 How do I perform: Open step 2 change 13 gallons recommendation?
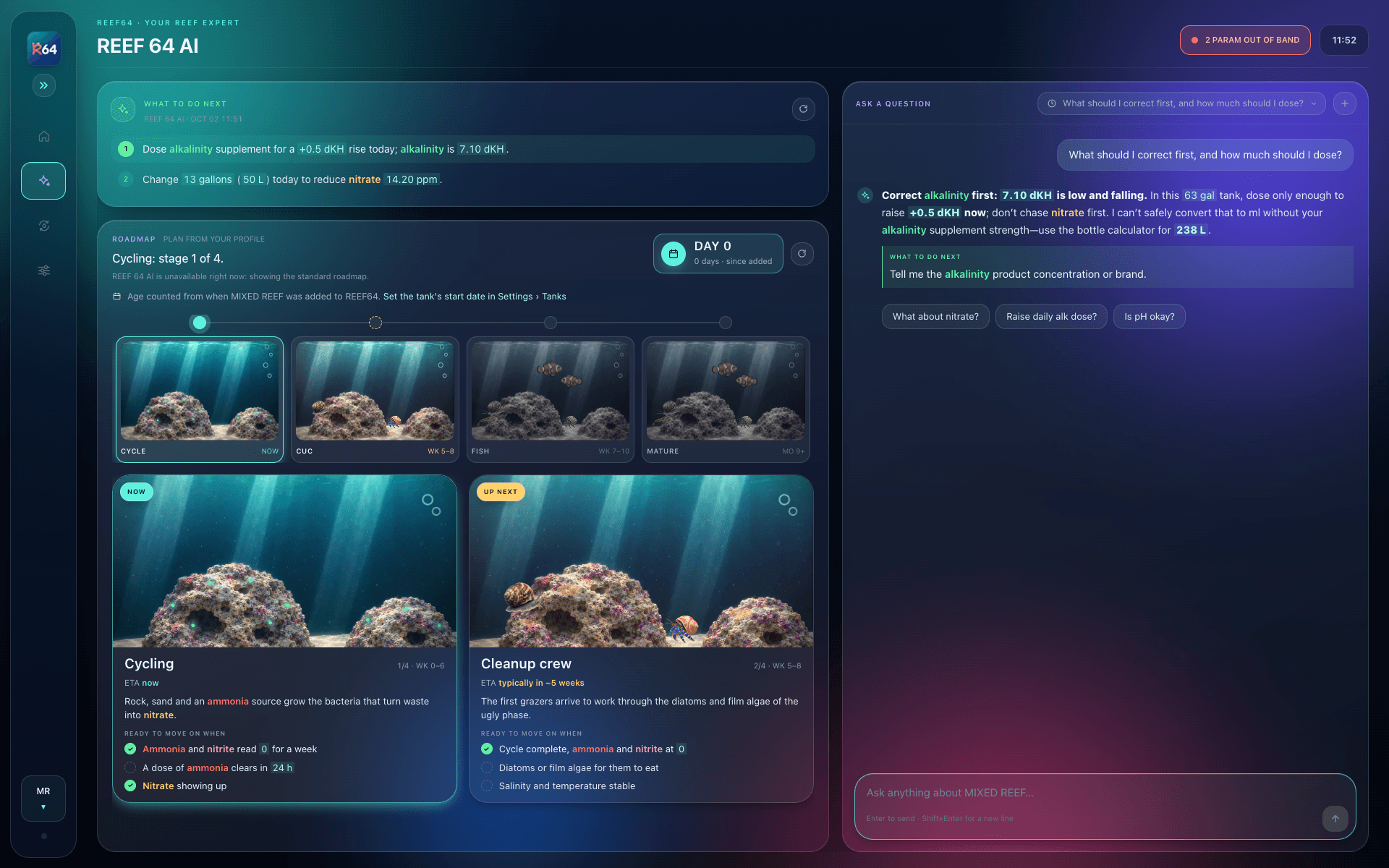click(x=463, y=179)
